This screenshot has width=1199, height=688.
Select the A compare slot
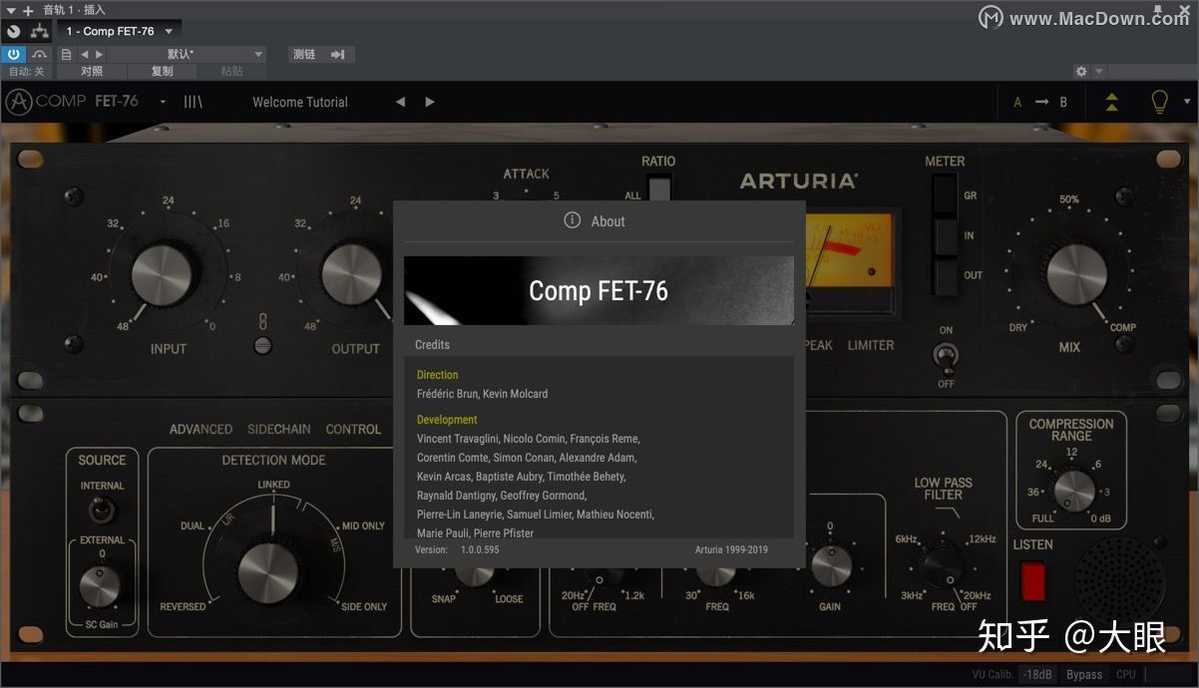(1017, 102)
